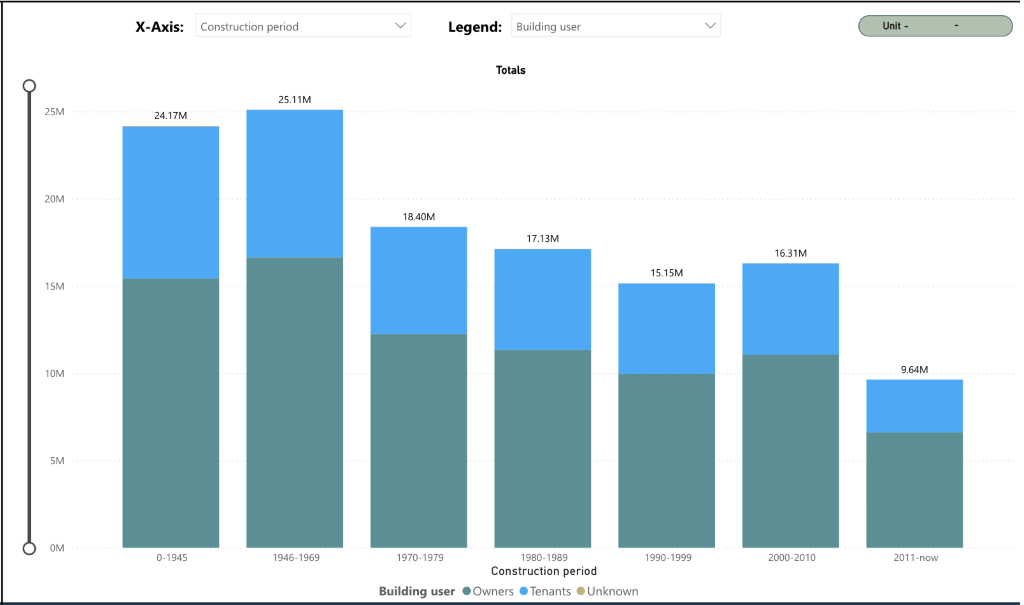Open the X-Axis Construction period dropdown
The image size is (1024, 605).
pos(290,27)
